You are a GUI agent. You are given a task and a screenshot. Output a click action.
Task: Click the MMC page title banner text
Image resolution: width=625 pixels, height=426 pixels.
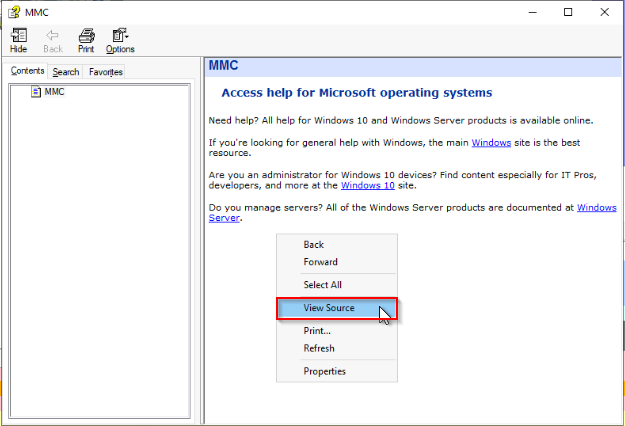click(x=224, y=65)
